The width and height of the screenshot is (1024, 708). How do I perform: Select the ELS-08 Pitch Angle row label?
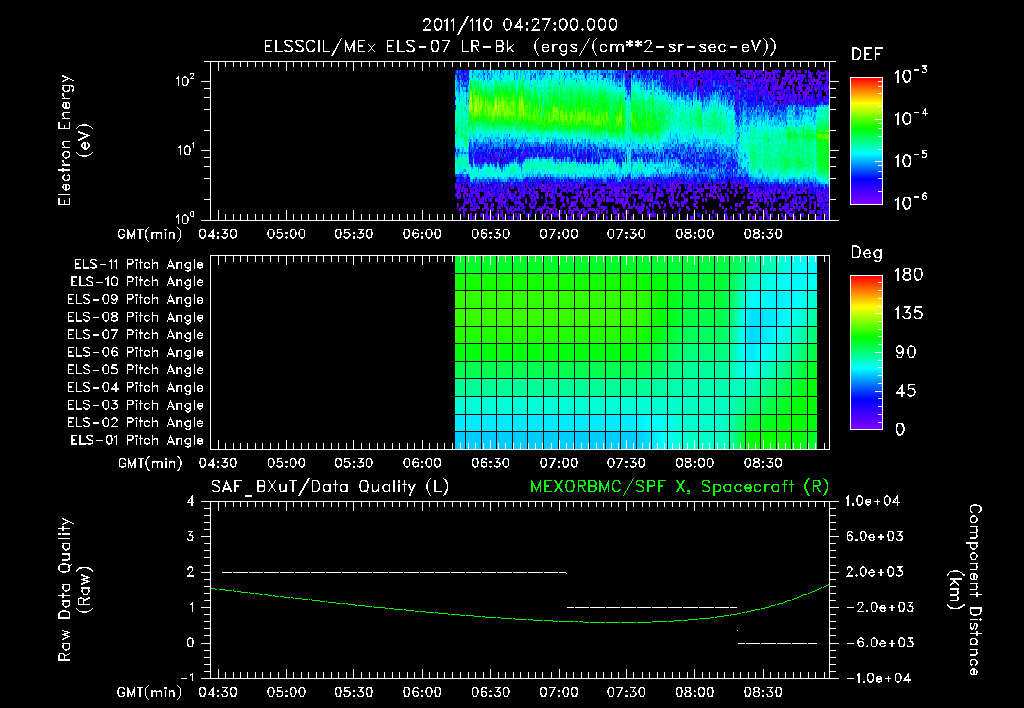coord(136,317)
